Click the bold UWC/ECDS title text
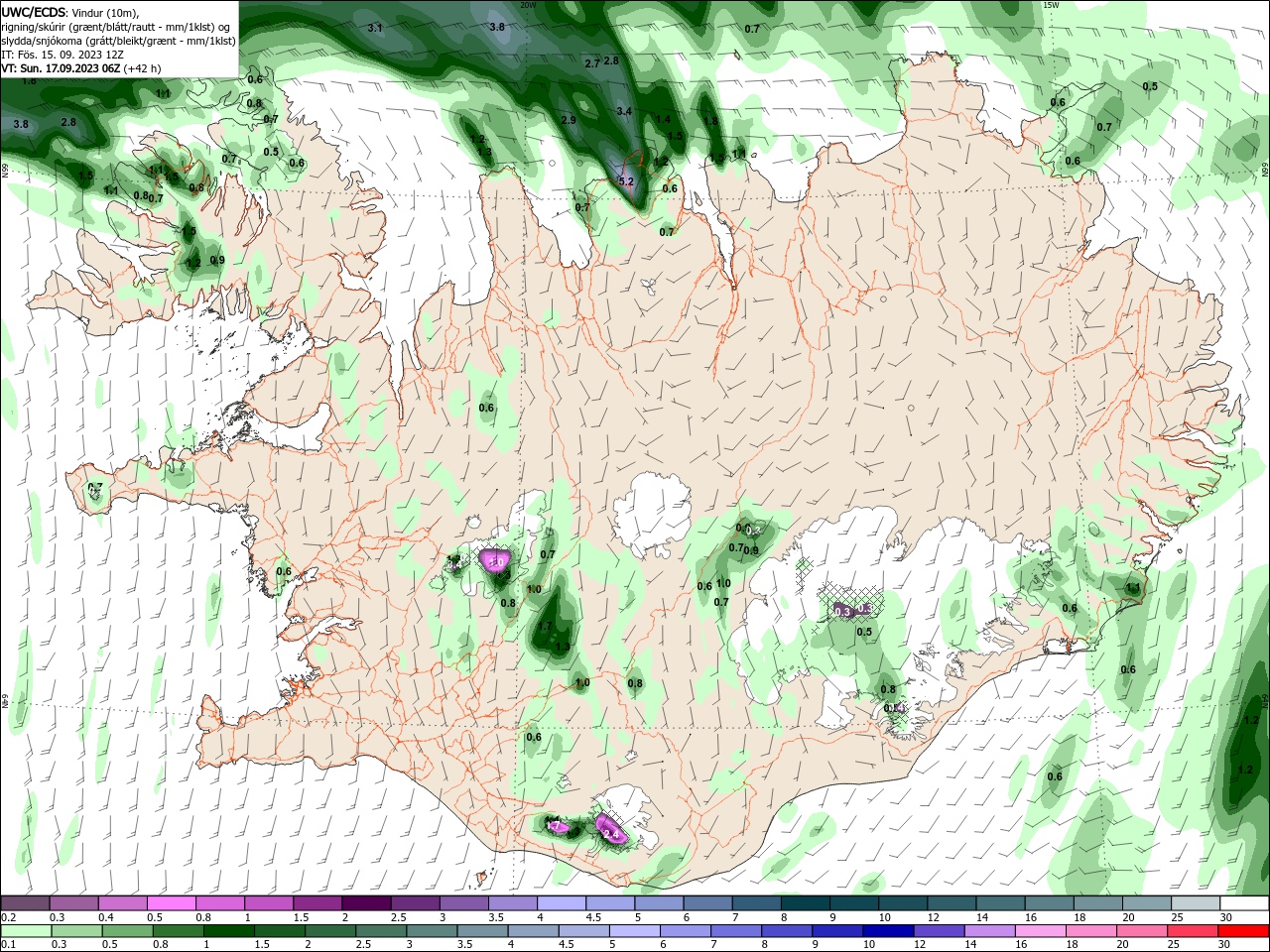Screen dimensions: 1270x952 click(x=35, y=12)
